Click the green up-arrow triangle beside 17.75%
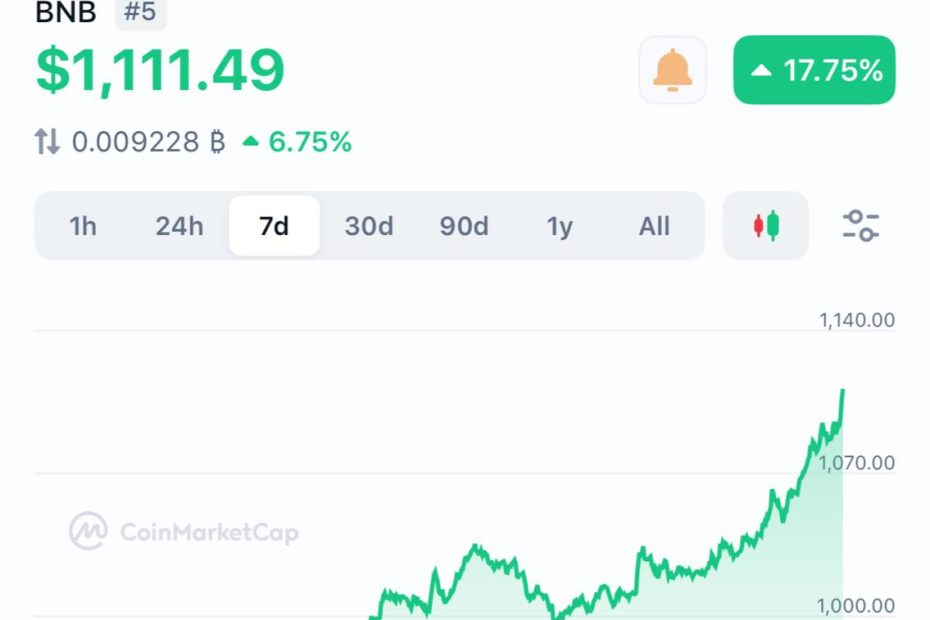 (x=762, y=70)
